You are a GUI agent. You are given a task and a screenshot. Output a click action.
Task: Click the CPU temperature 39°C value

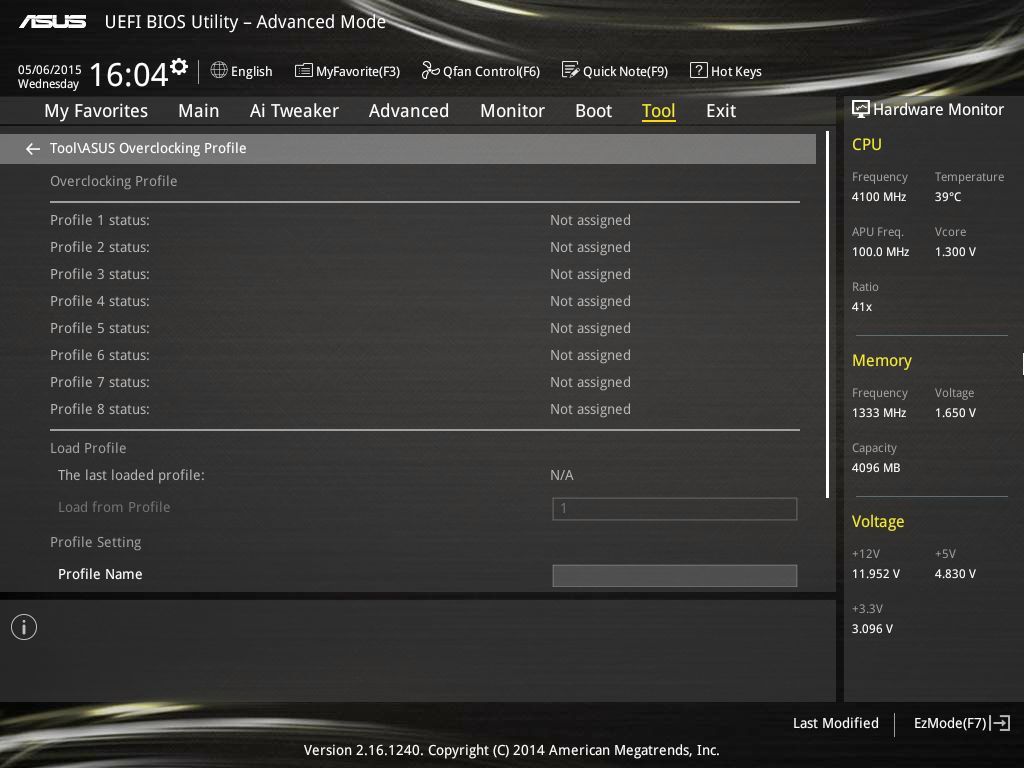pyautogui.click(x=948, y=197)
